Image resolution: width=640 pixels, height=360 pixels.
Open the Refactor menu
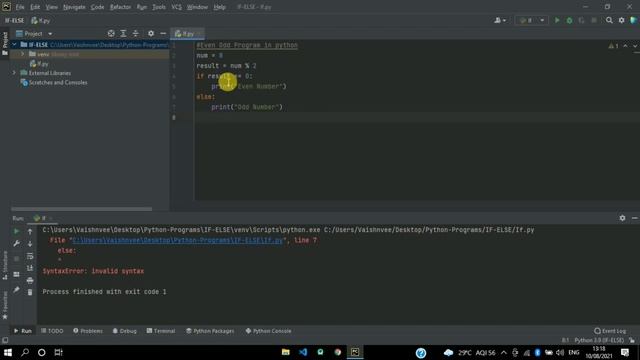[120, 7]
